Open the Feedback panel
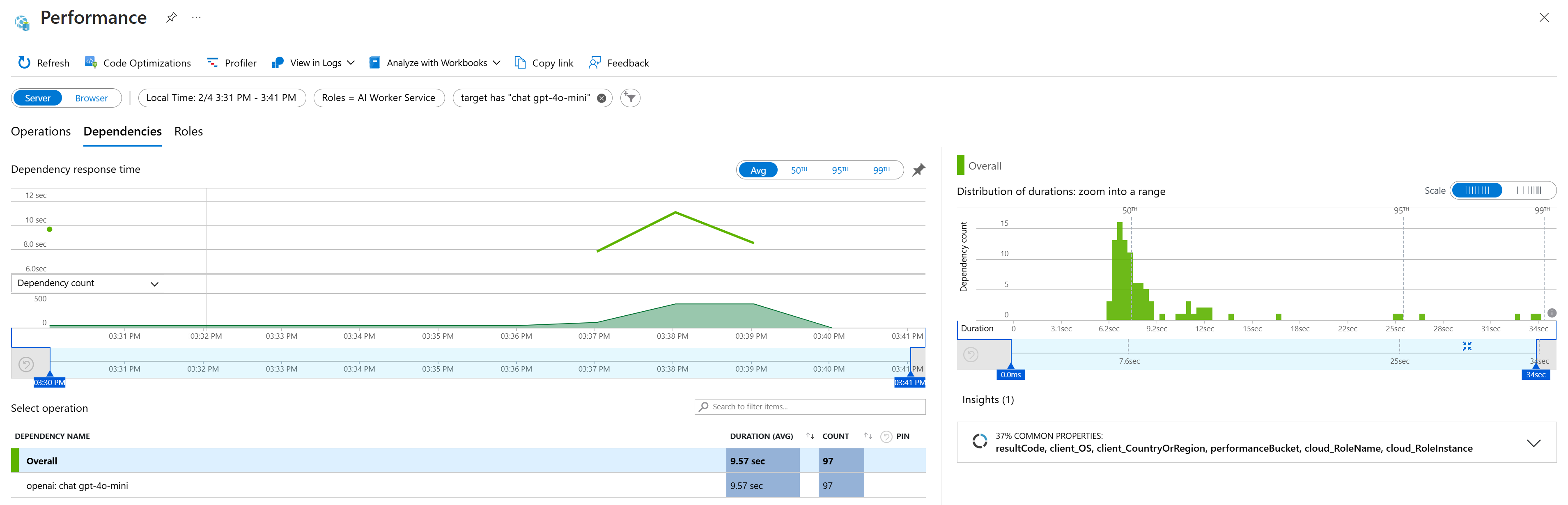The width and height of the screenshot is (1568, 505). (x=618, y=63)
